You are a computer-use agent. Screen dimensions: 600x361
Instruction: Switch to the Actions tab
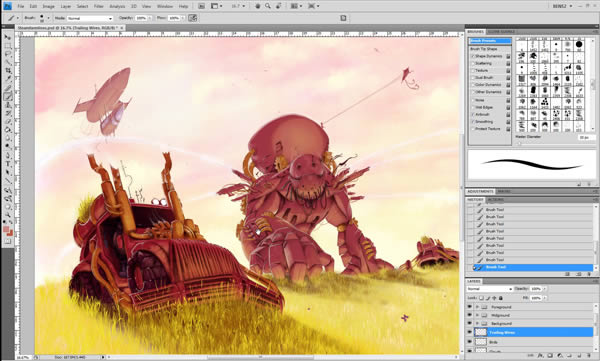click(x=496, y=200)
